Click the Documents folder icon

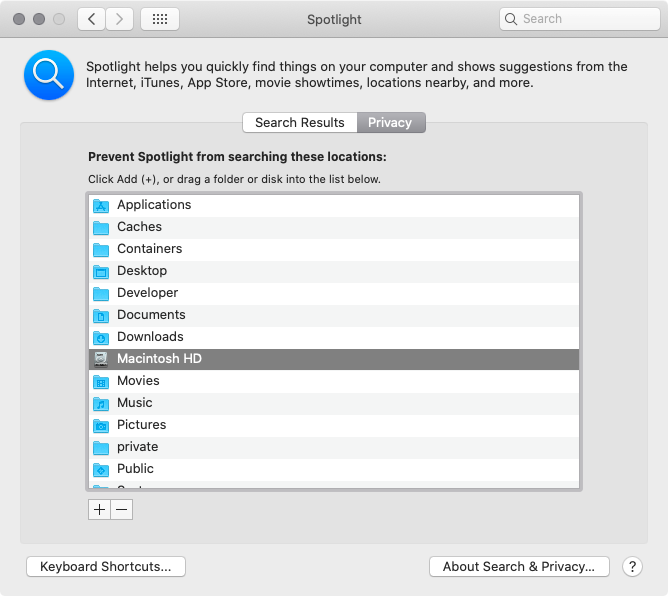click(101, 315)
